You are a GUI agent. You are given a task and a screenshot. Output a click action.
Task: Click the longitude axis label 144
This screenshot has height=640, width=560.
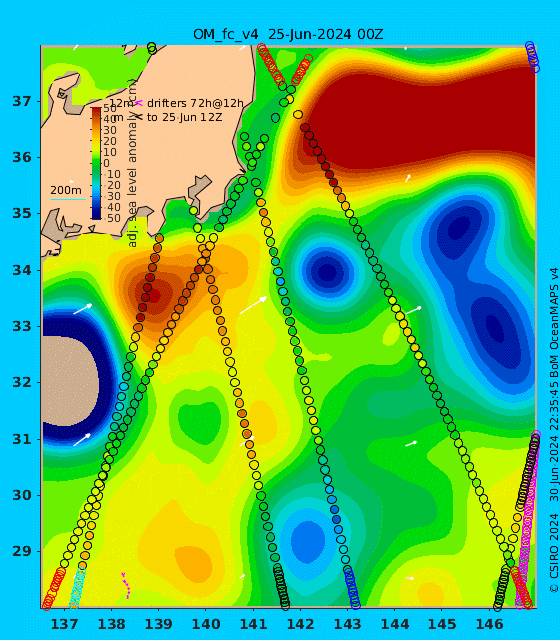[x=395, y=624]
